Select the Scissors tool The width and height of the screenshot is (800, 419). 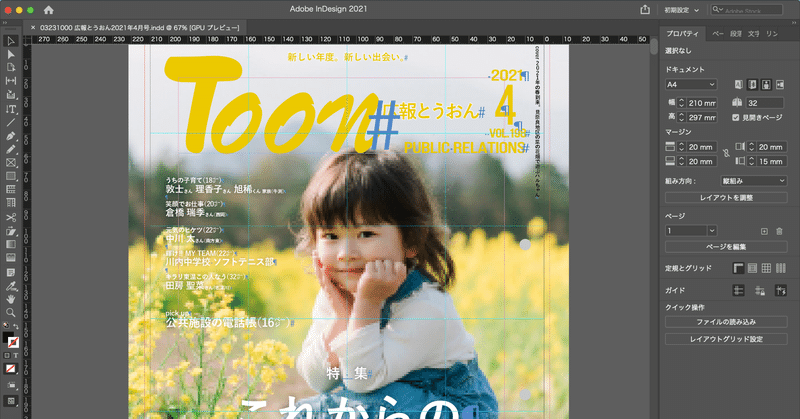click(11, 217)
